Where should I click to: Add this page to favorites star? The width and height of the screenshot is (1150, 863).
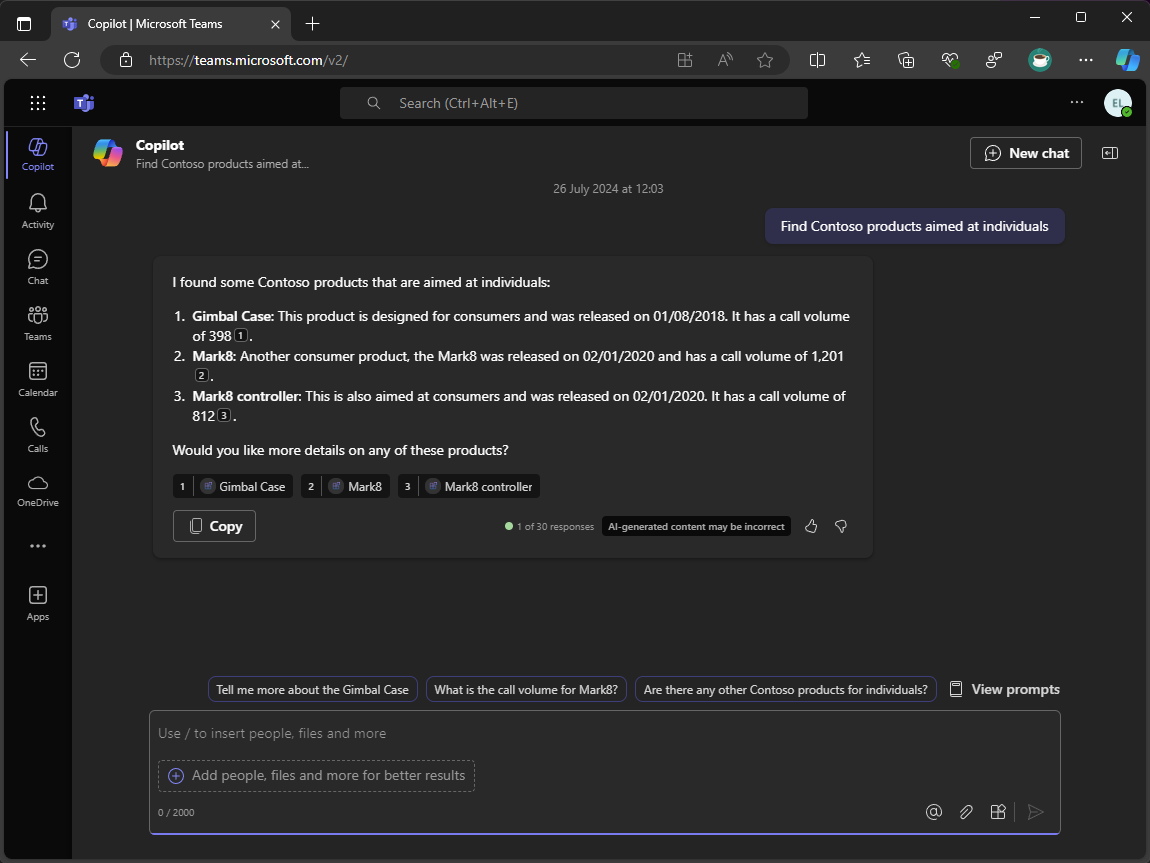point(765,60)
